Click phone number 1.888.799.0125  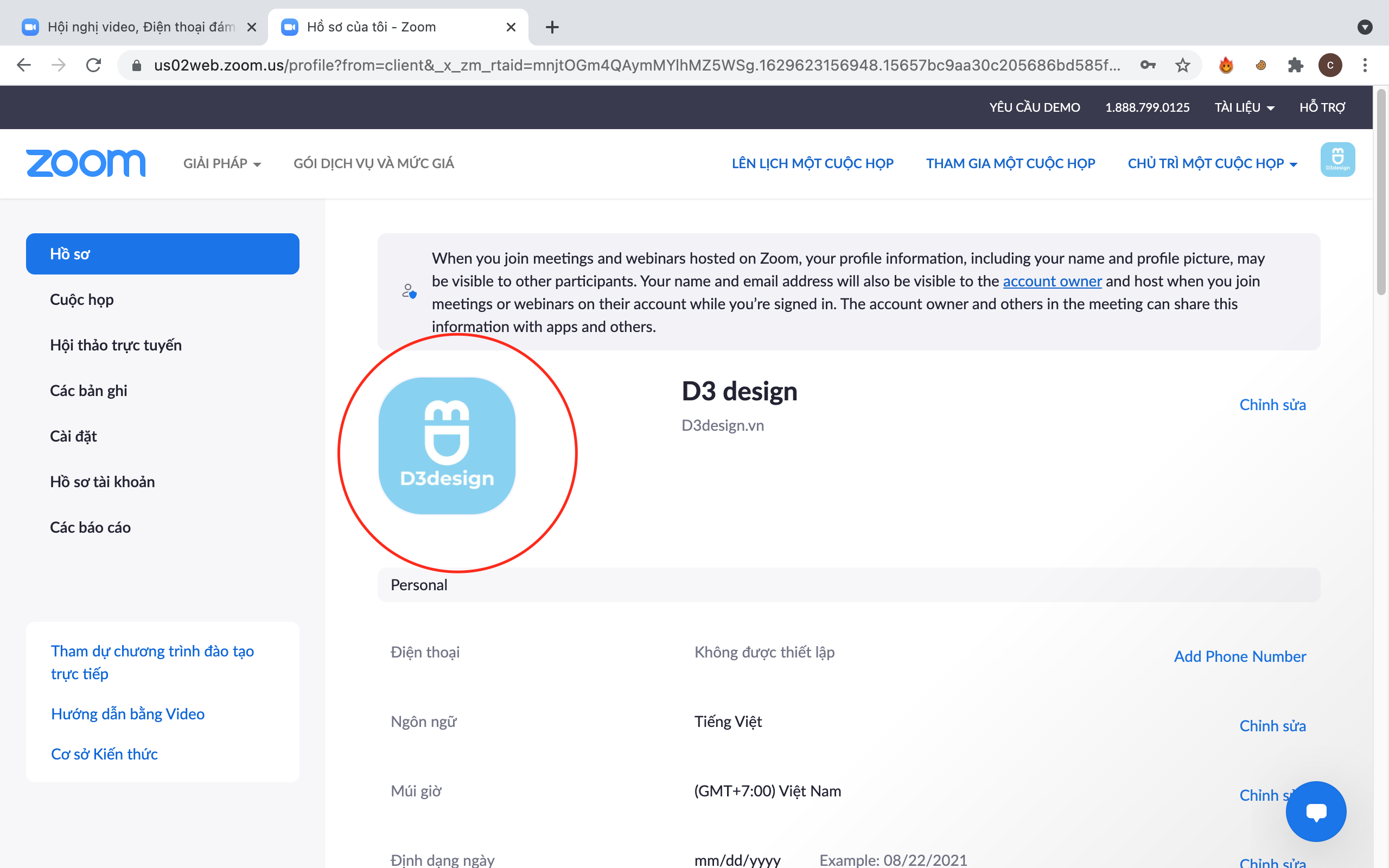(x=1148, y=107)
